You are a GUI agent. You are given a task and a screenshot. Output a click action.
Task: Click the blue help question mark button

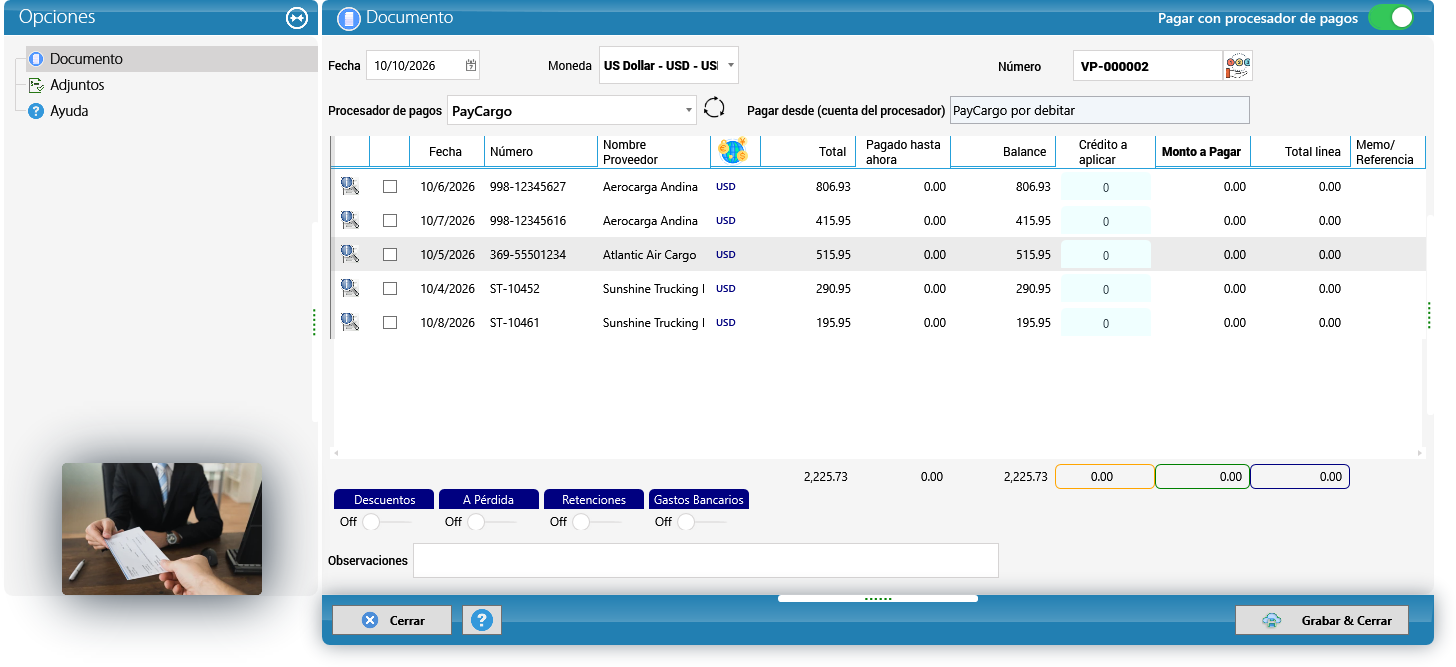coord(482,620)
